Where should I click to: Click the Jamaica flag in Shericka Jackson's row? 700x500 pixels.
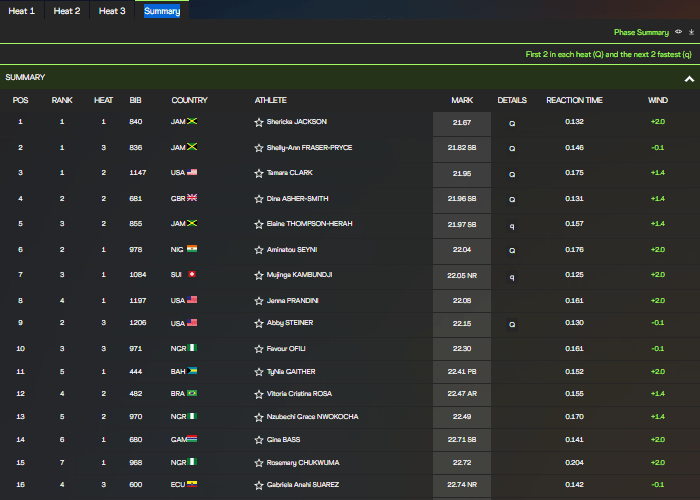pyautogui.click(x=191, y=122)
